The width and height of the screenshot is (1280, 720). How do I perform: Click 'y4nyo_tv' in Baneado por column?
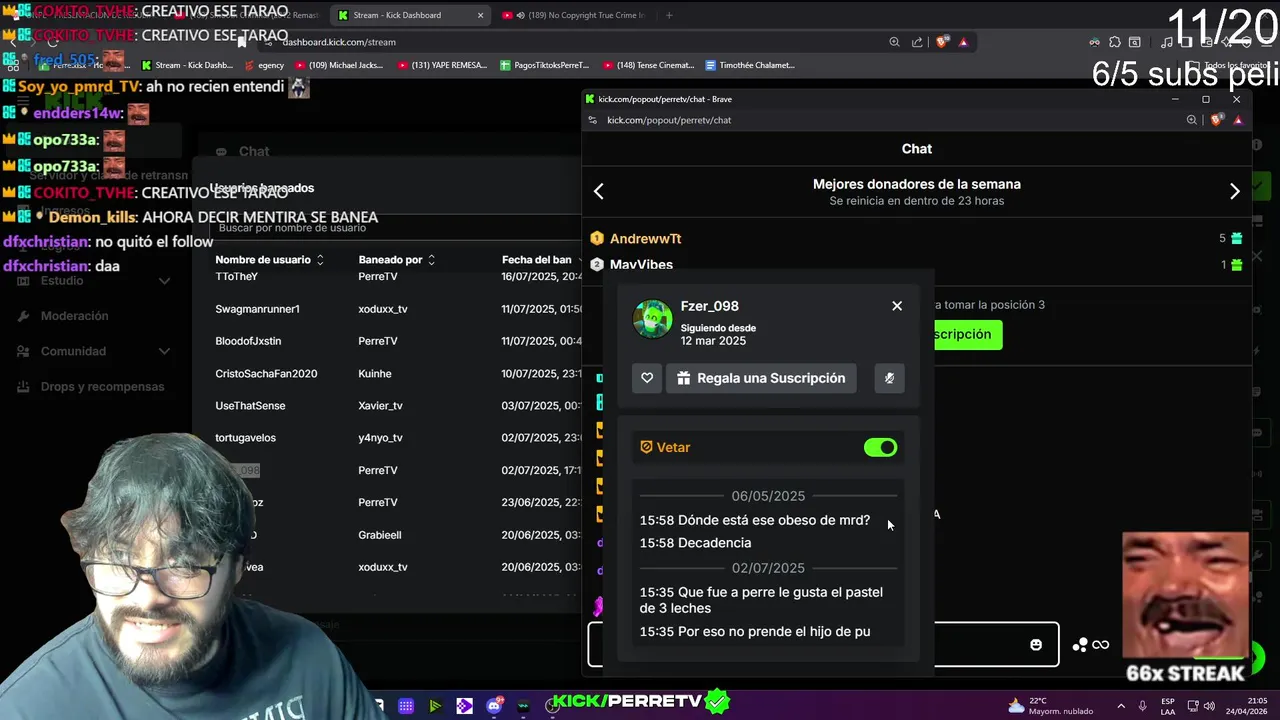380,438
